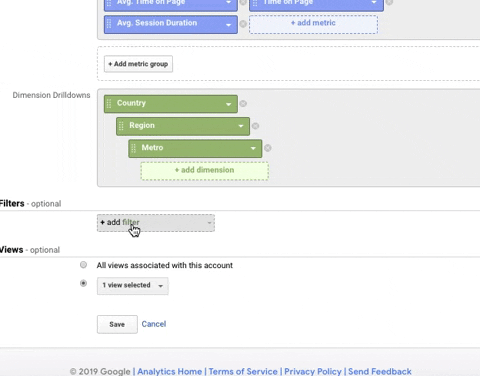Open the add filter dropdown
The height and width of the screenshot is (376, 480).
(156, 223)
